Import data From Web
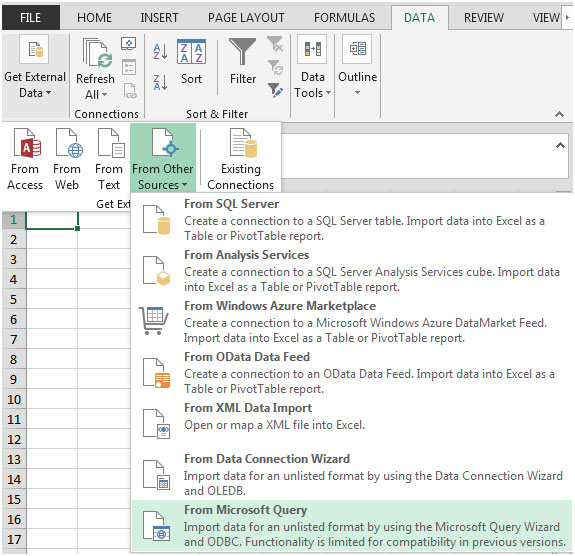 [x=67, y=158]
